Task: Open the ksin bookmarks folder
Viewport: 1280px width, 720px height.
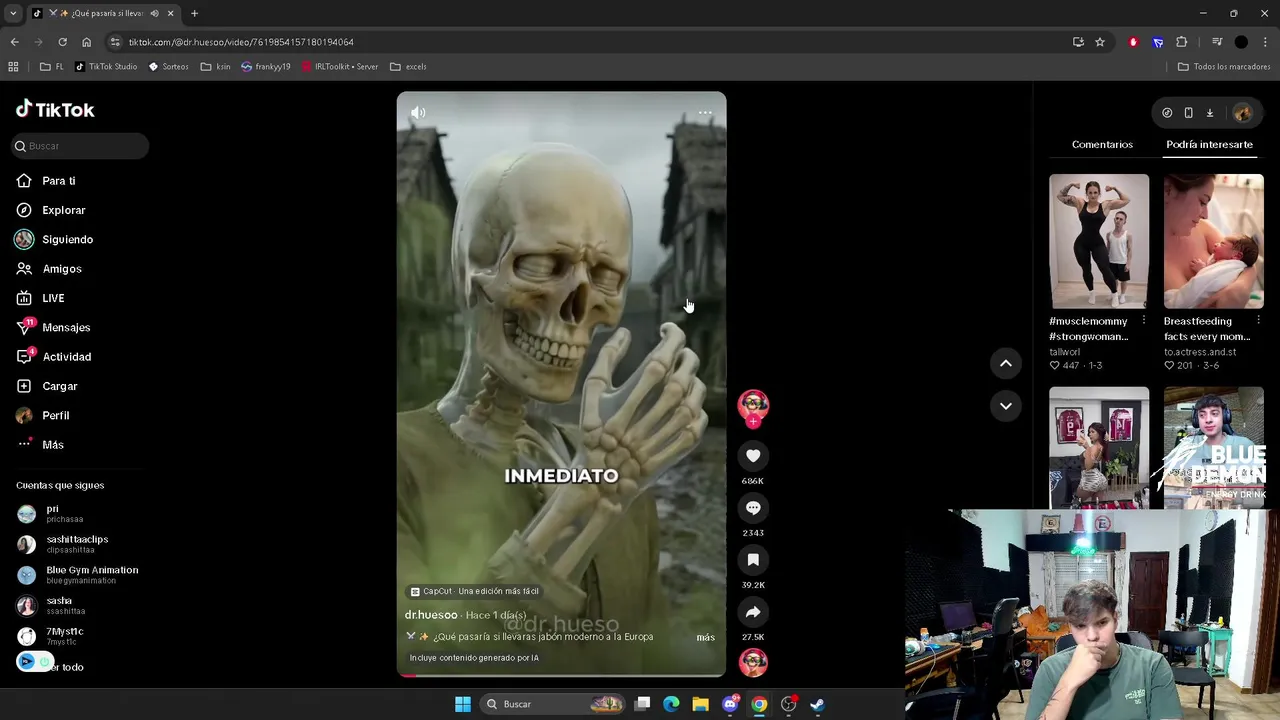Action: (x=215, y=67)
